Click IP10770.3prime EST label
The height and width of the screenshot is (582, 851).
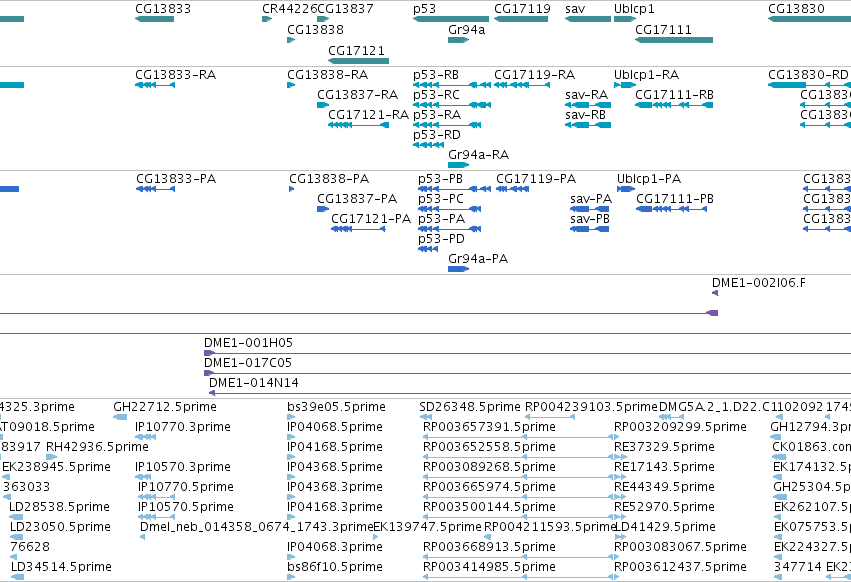tap(183, 427)
